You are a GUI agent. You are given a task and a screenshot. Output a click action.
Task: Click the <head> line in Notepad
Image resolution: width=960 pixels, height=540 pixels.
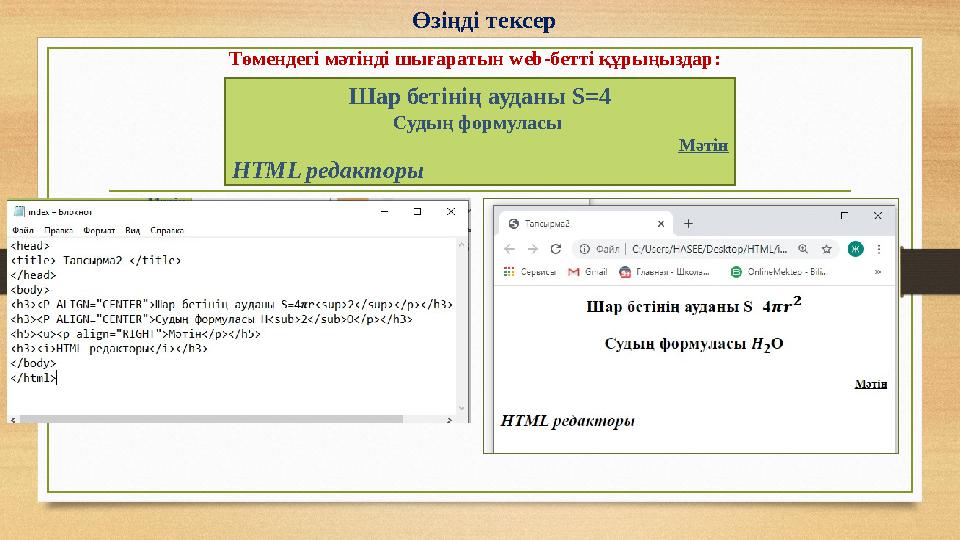point(30,246)
